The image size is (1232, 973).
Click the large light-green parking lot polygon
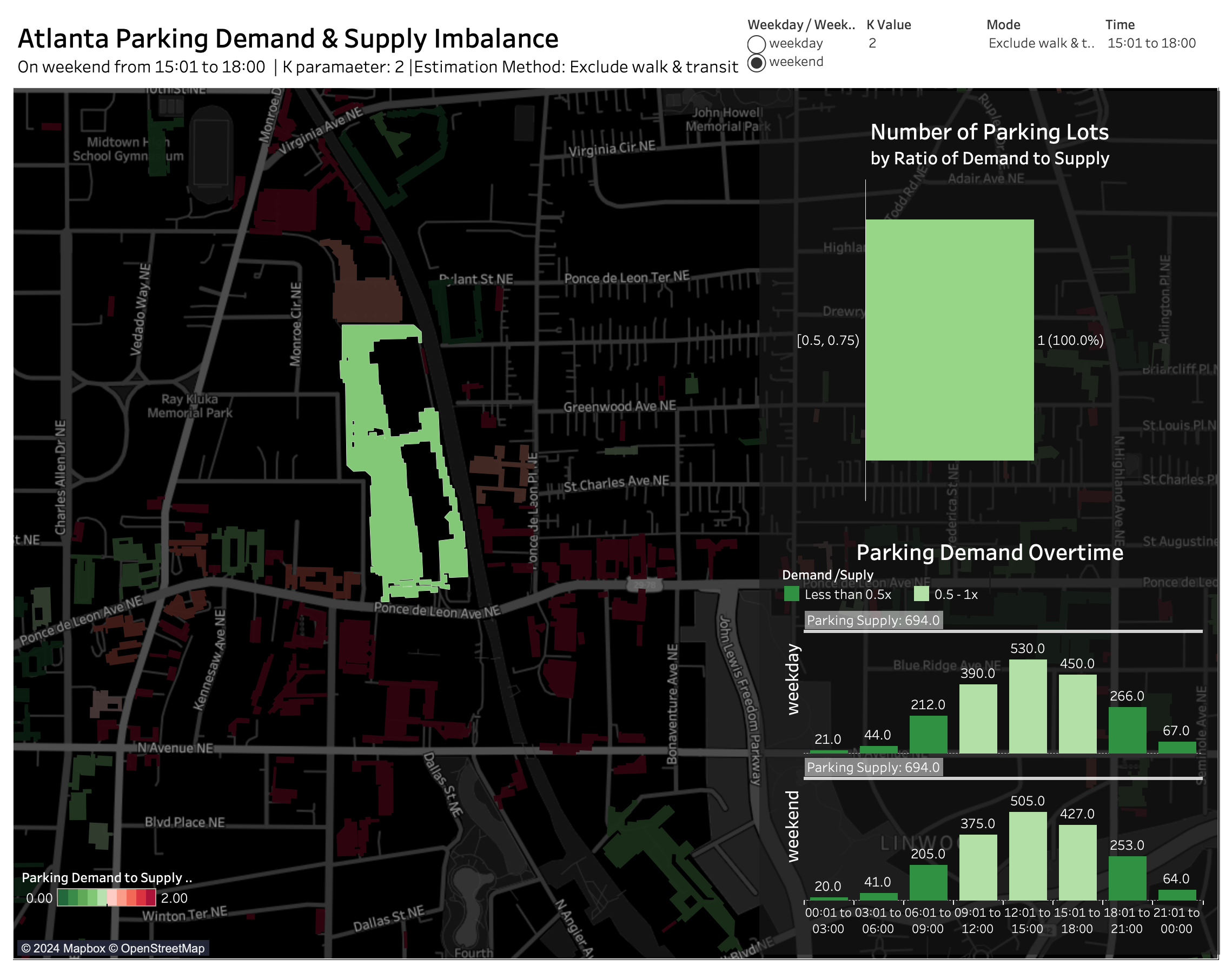click(x=393, y=512)
